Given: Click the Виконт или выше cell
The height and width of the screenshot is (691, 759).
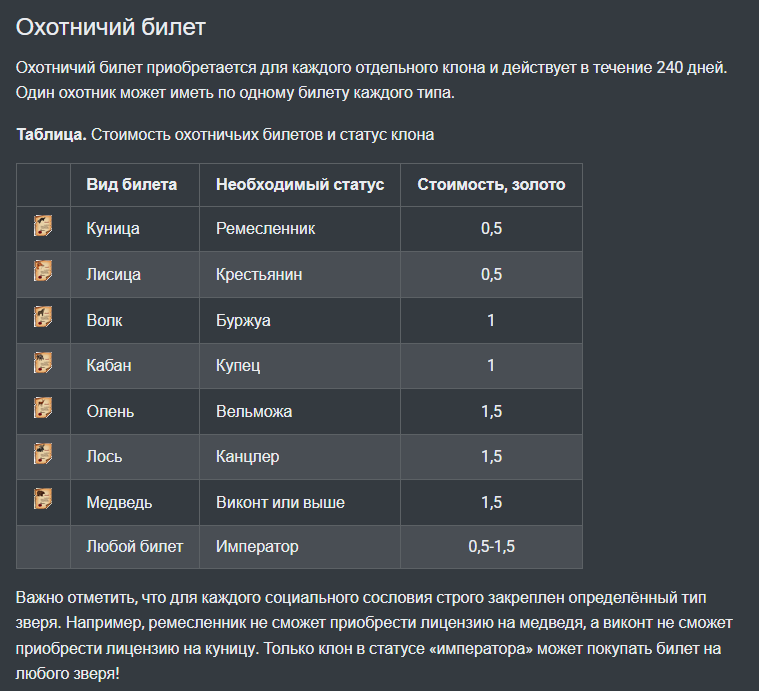Looking at the screenshot, I should click(280, 502).
